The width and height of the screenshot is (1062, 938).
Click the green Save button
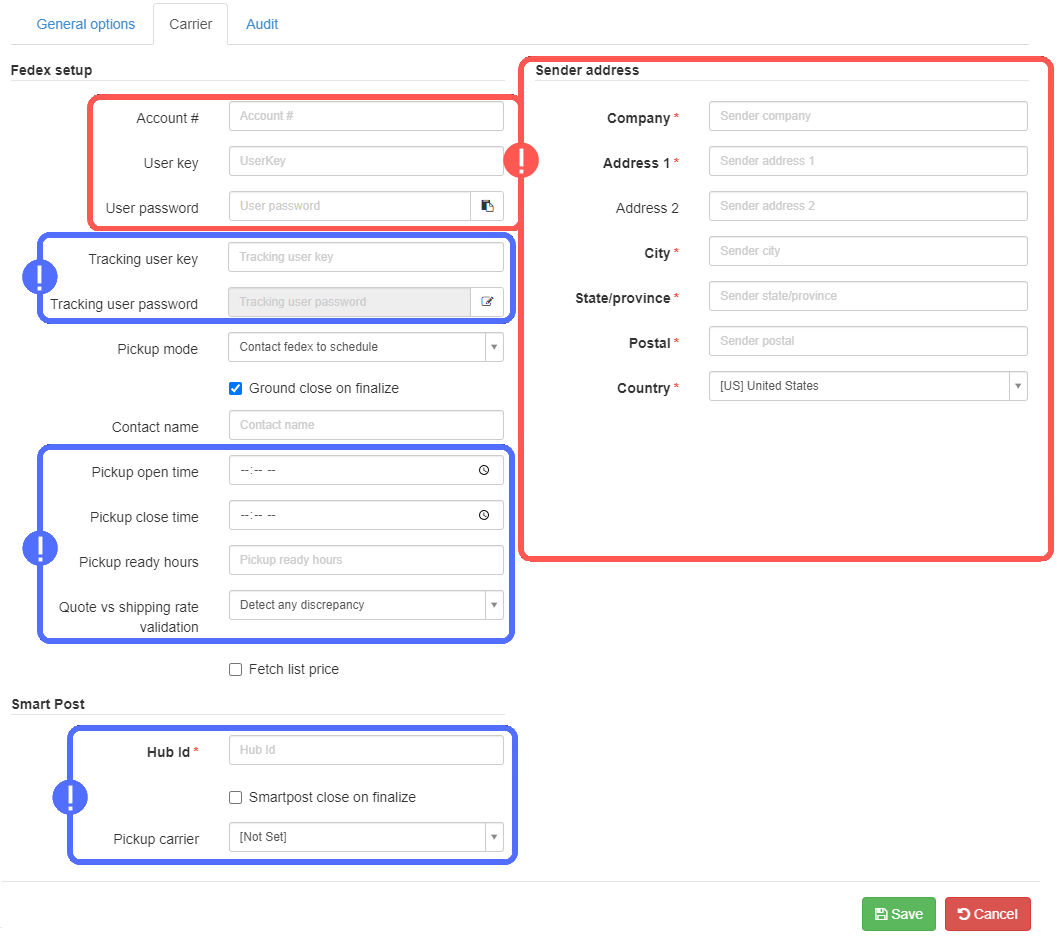click(x=898, y=914)
